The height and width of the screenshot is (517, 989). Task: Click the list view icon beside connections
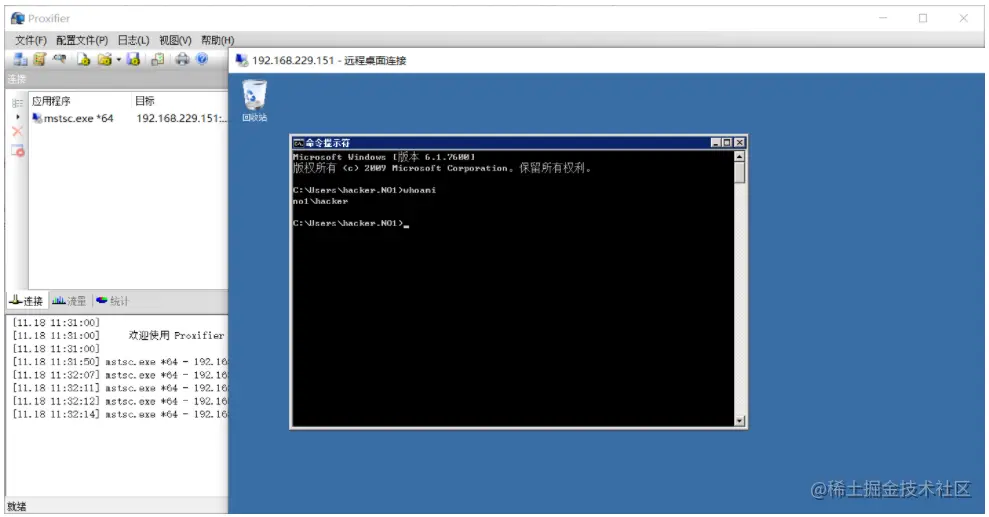(x=17, y=103)
